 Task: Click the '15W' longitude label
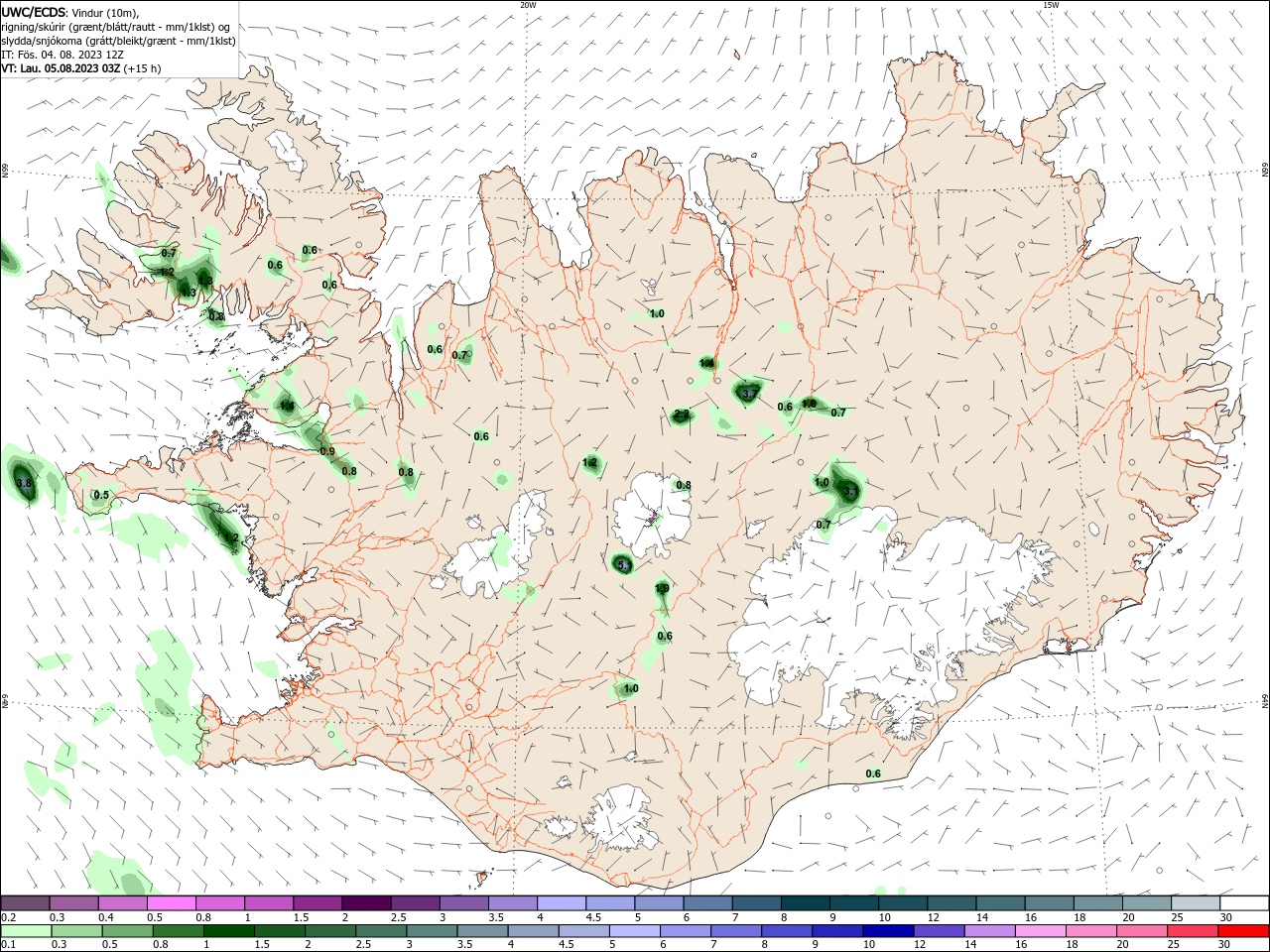click(x=1051, y=5)
